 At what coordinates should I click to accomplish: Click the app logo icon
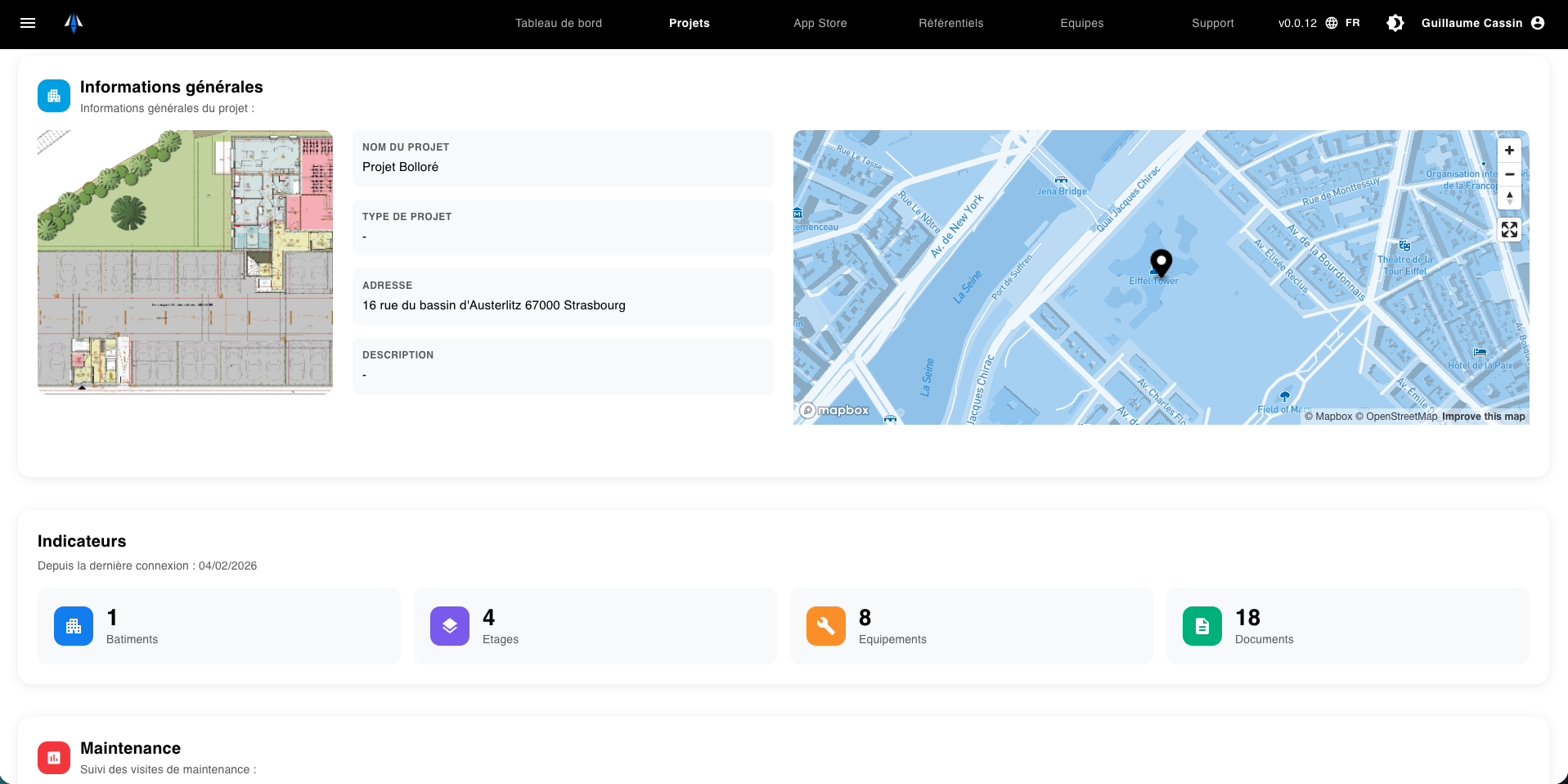(74, 23)
